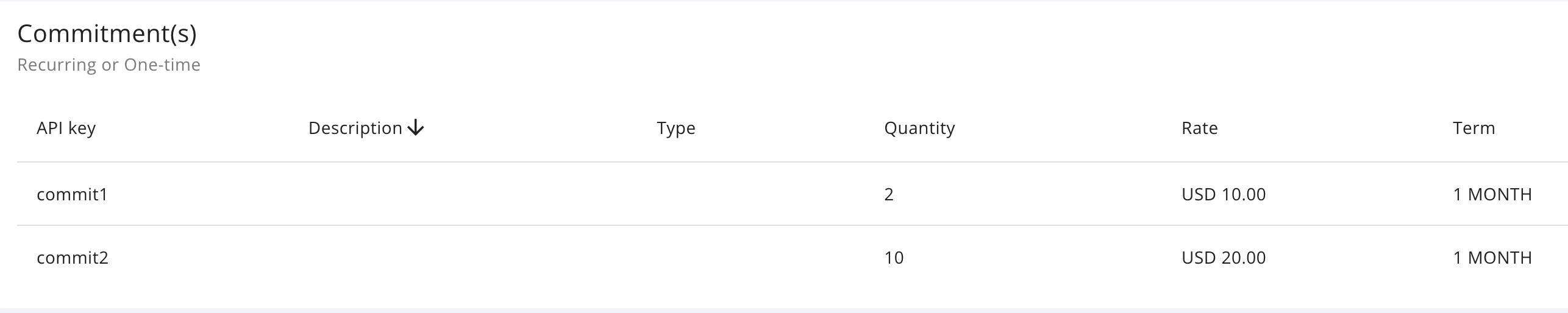This screenshot has width=1568, height=313.
Task: Click the Description sort arrow icon
Action: [x=416, y=128]
